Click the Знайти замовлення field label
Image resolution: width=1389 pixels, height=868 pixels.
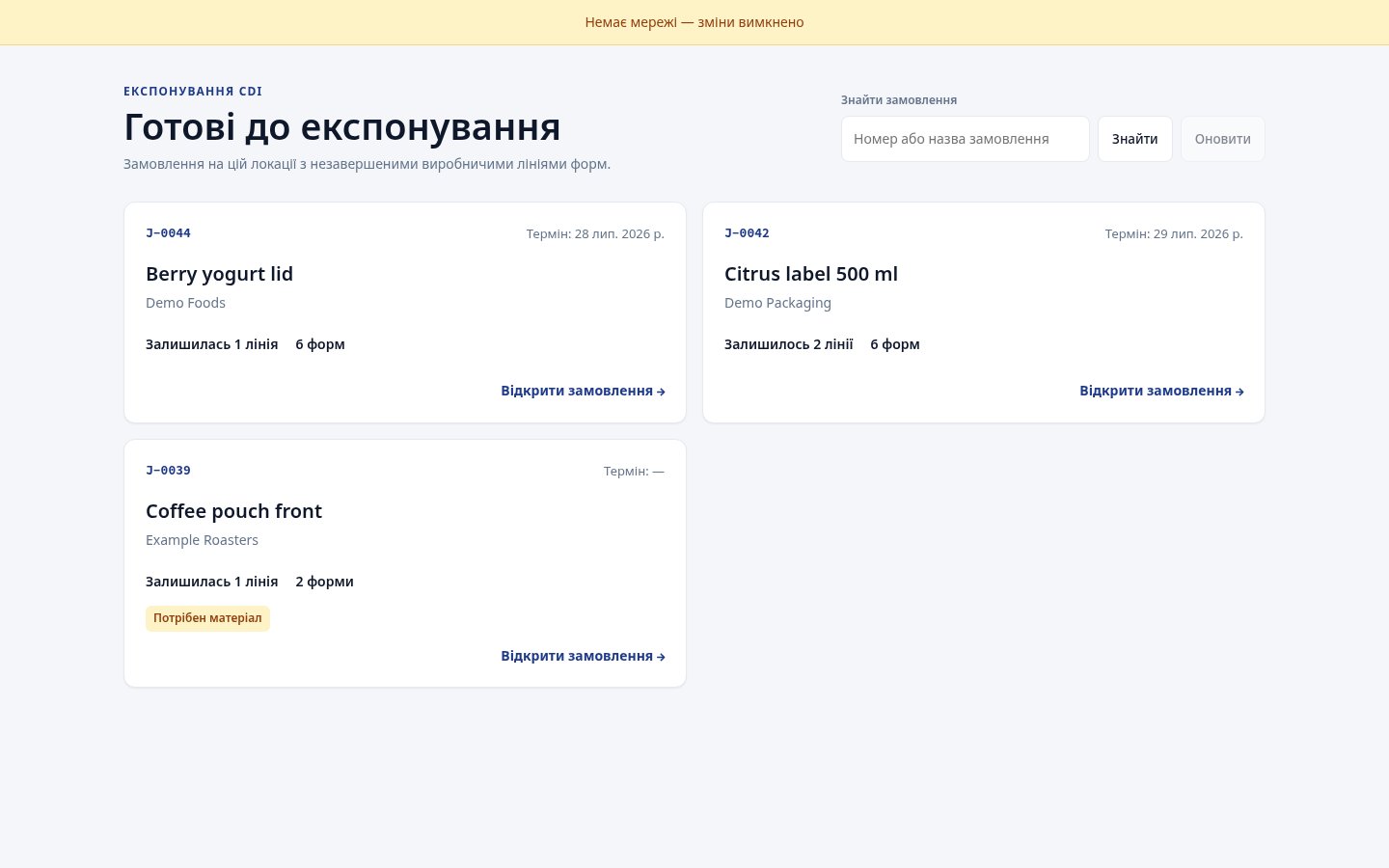point(899,100)
